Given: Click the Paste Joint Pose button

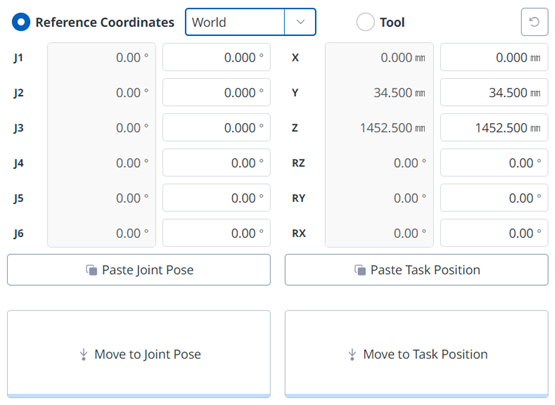Looking at the screenshot, I should pyautogui.click(x=139, y=270).
